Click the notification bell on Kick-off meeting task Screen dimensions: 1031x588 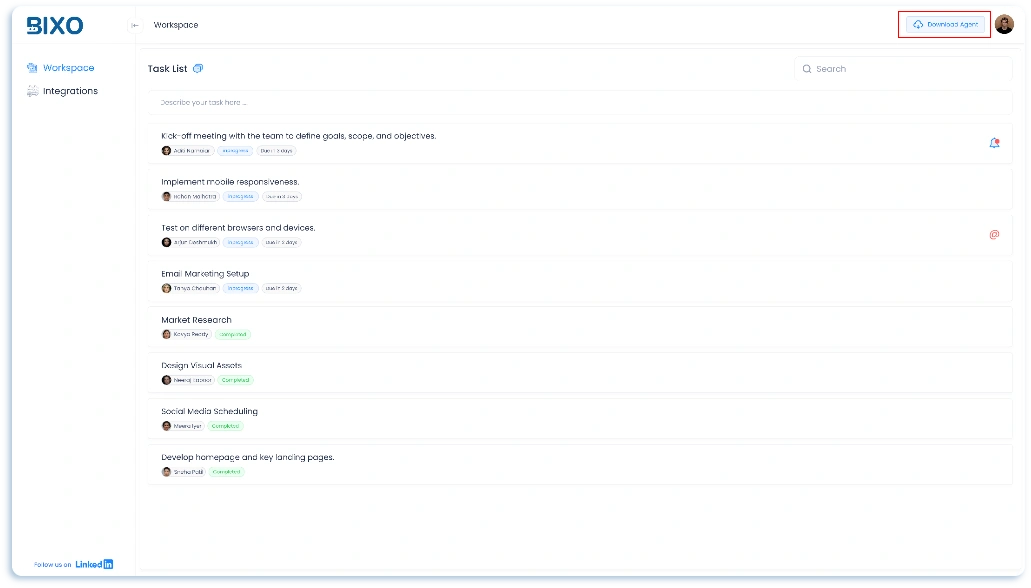point(994,143)
